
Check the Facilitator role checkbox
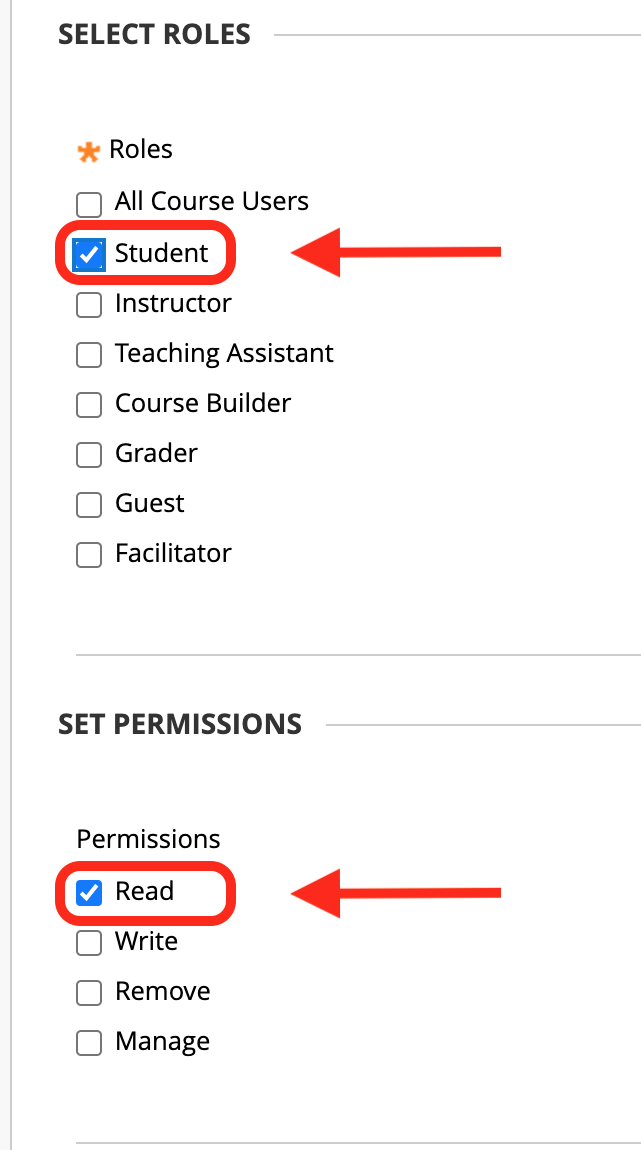89,555
